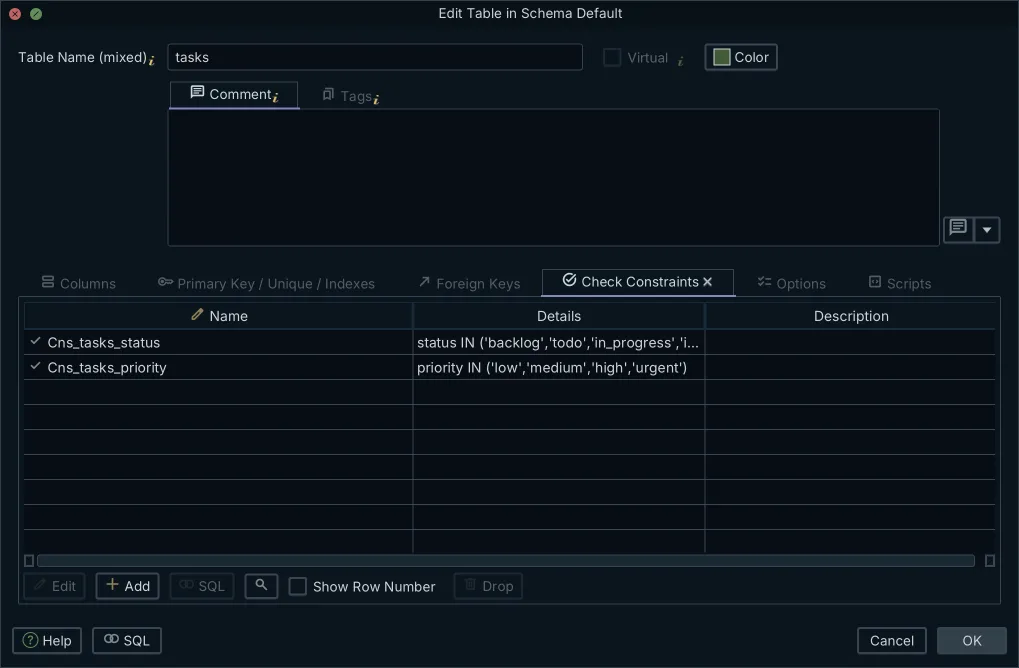Viewport: 1019px width, 668px height.
Task: Click the Name column header
Action: pyautogui.click(x=218, y=316)
